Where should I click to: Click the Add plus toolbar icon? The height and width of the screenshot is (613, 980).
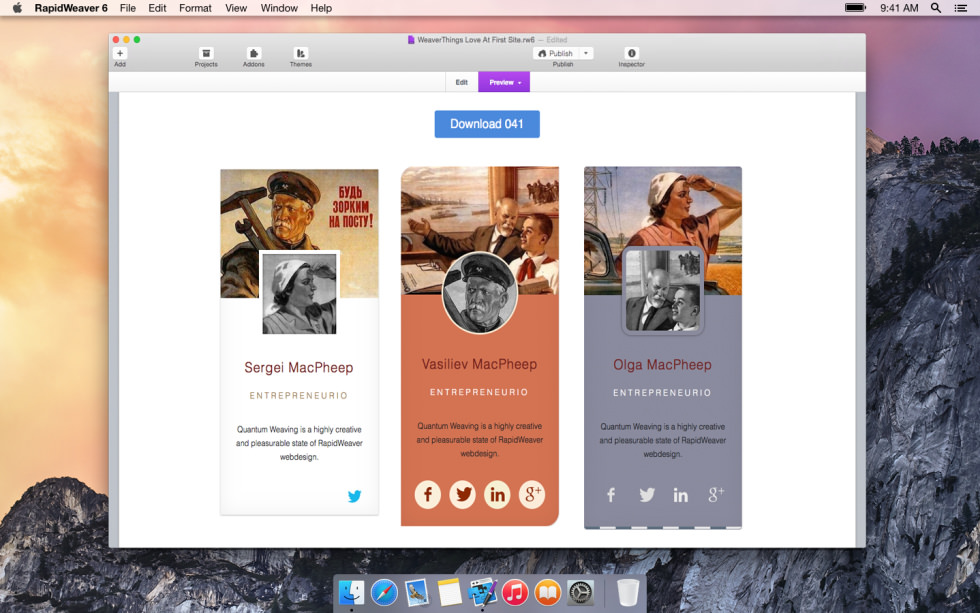[x=120, y=54]
